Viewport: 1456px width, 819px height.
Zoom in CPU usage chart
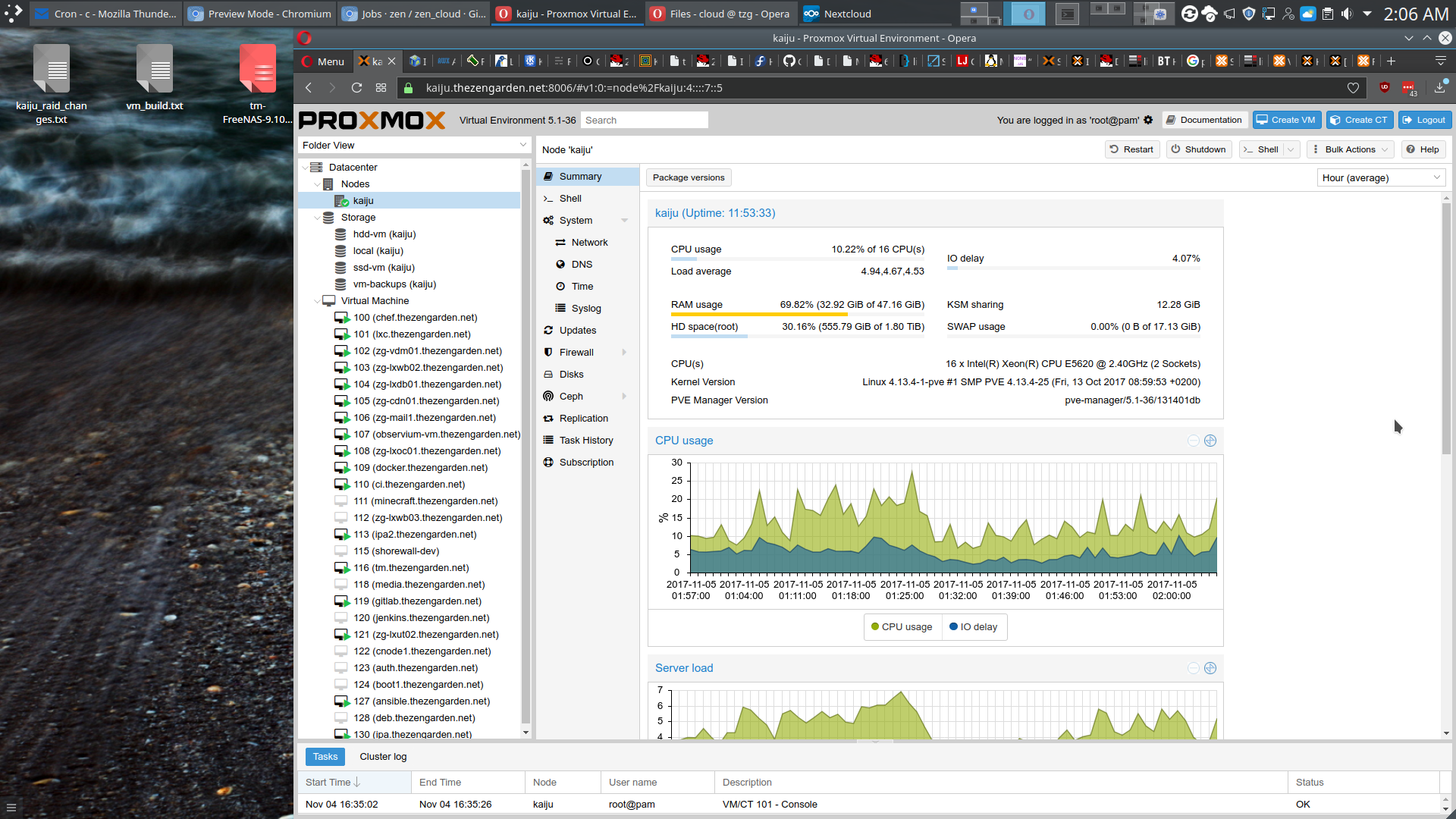(x=1210, y=441)
